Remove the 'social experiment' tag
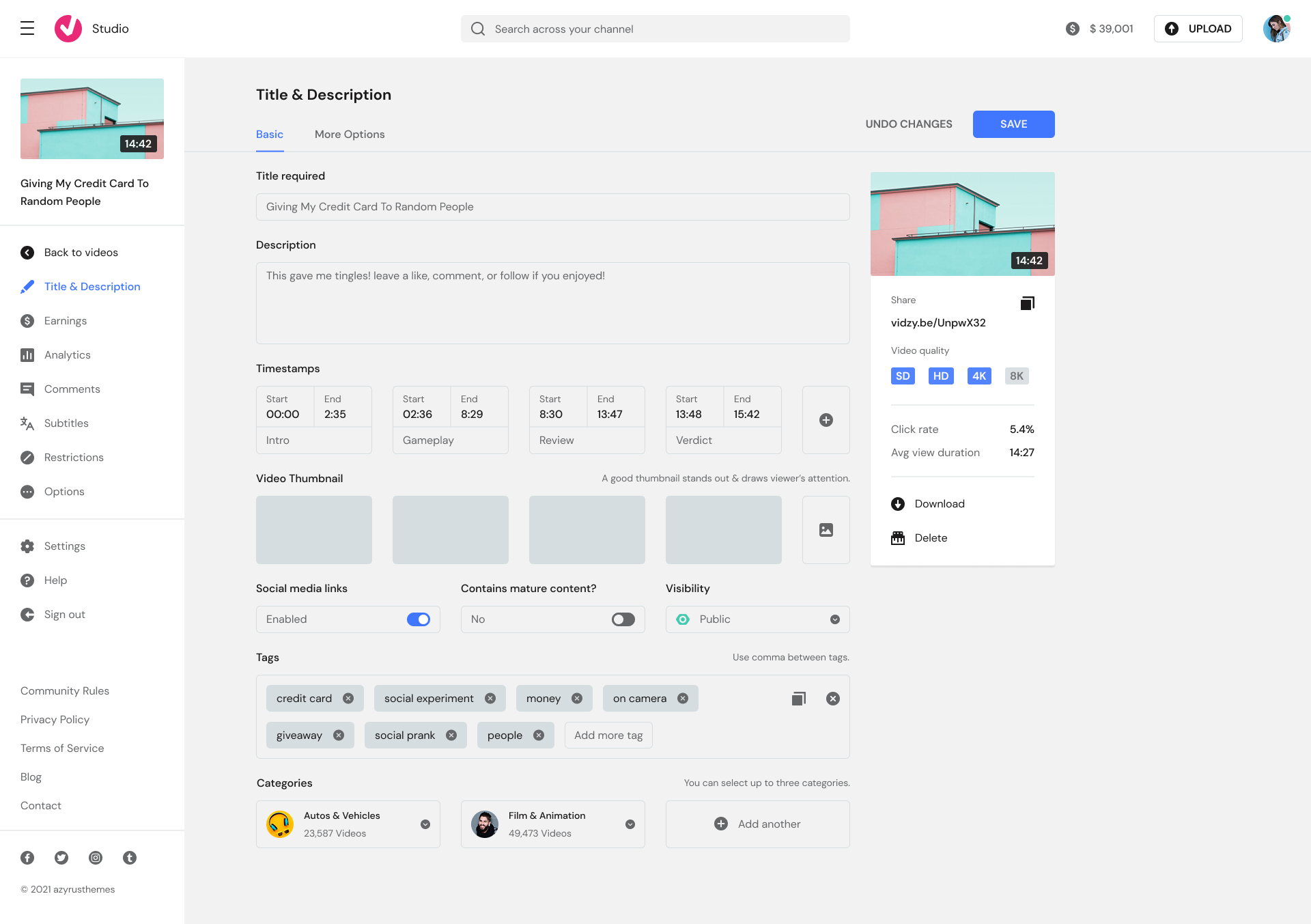 pyautogui.click(x=490, y=699)
